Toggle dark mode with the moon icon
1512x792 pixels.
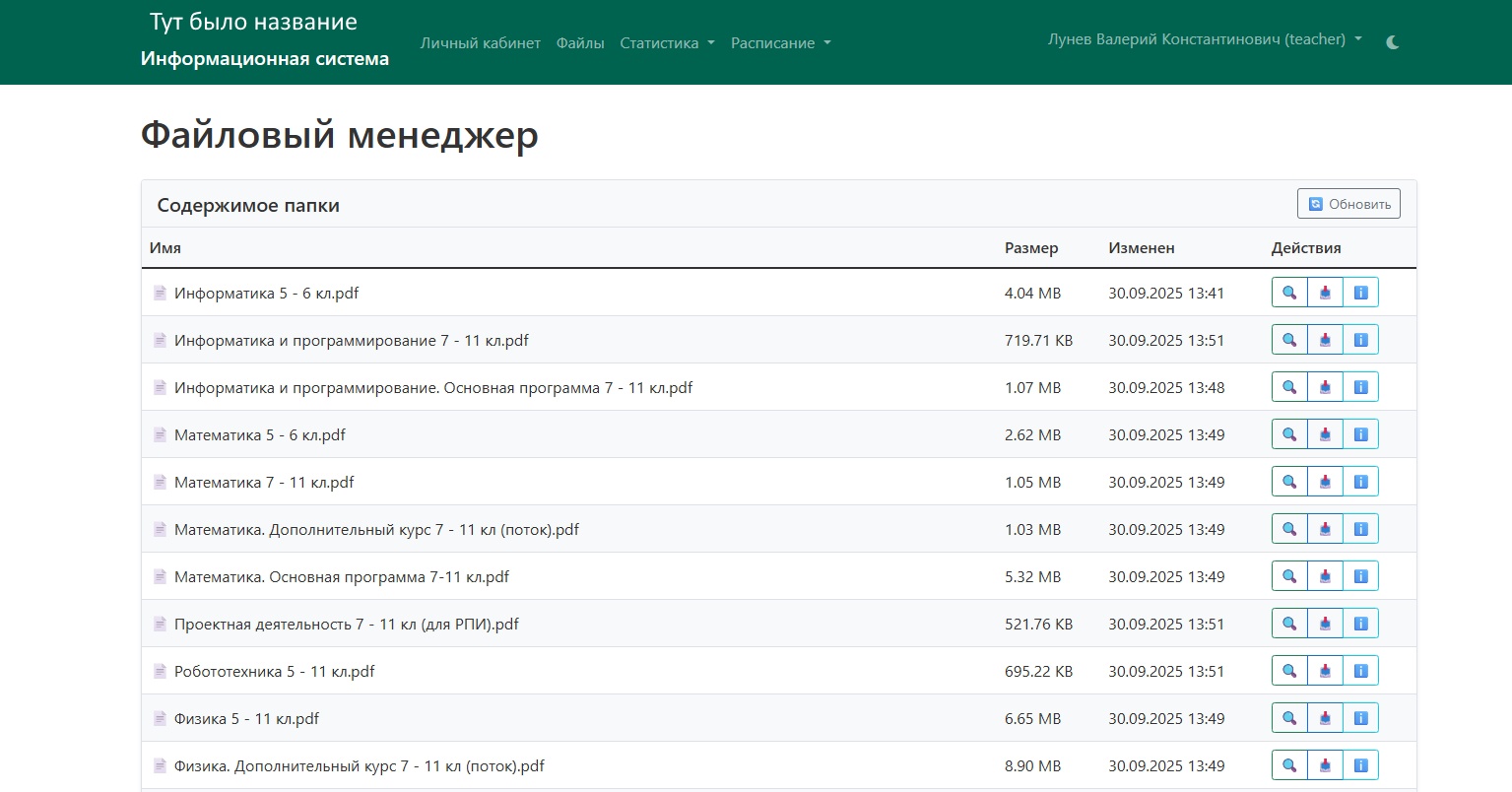pos(1393,43)
